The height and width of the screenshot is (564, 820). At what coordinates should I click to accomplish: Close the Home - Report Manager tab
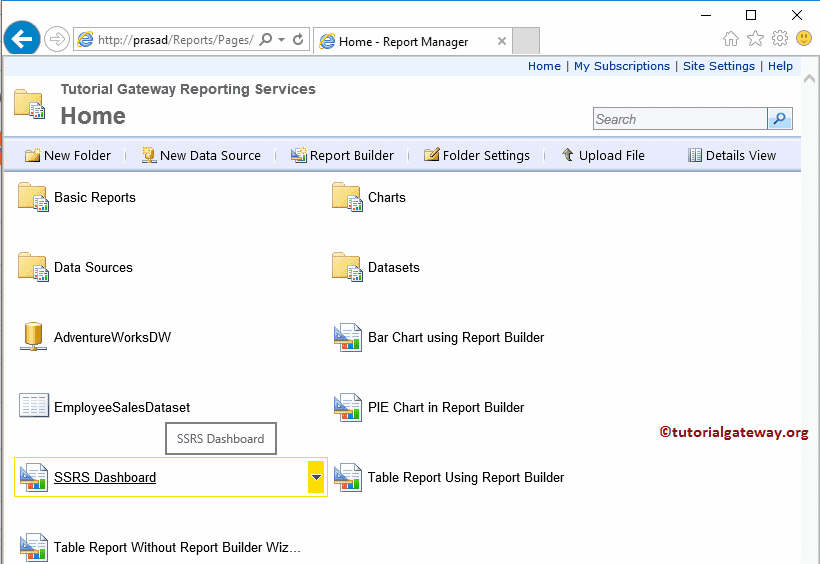coord(502,41)
